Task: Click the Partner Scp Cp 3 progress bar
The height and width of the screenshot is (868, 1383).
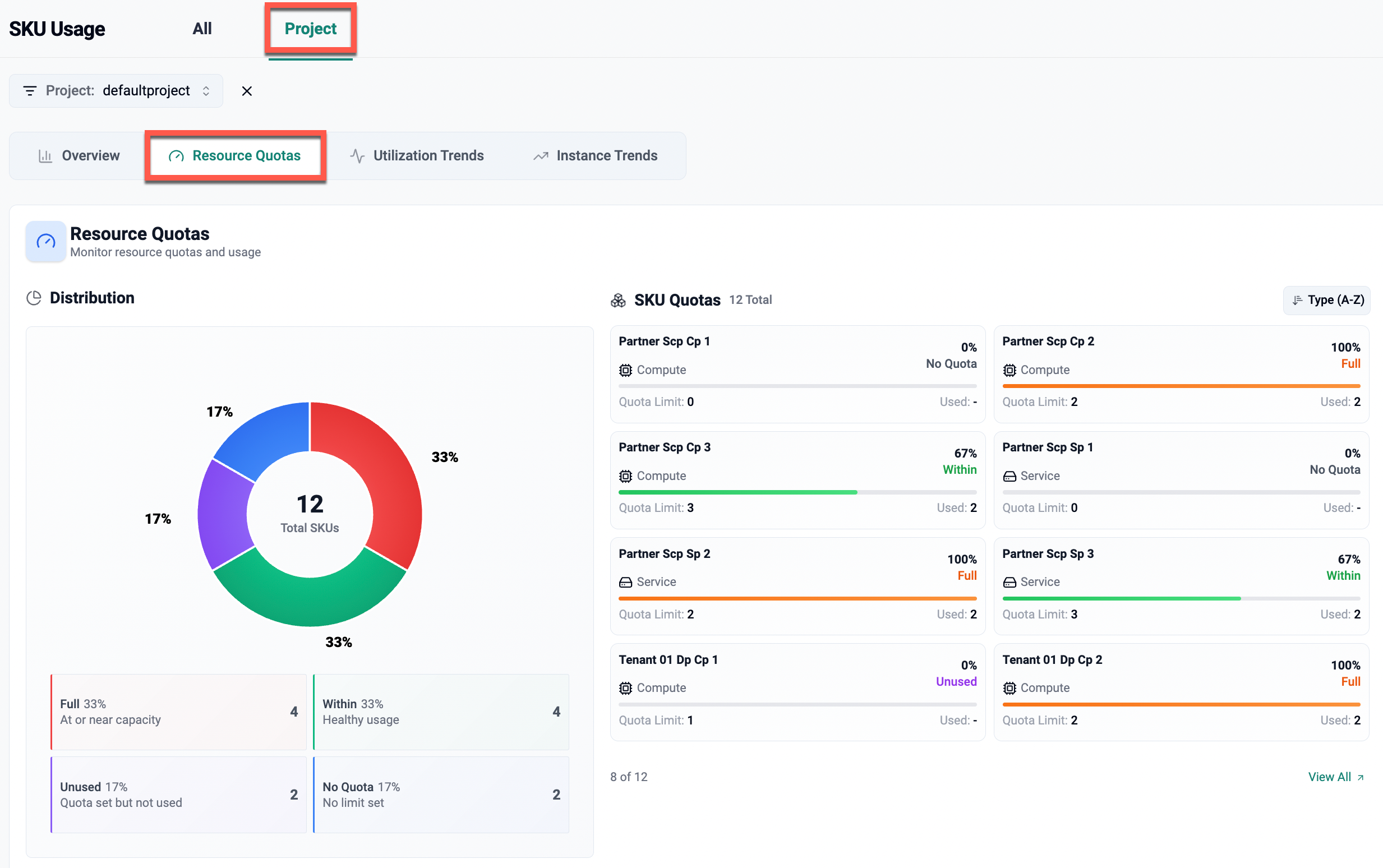Action: 797,492
